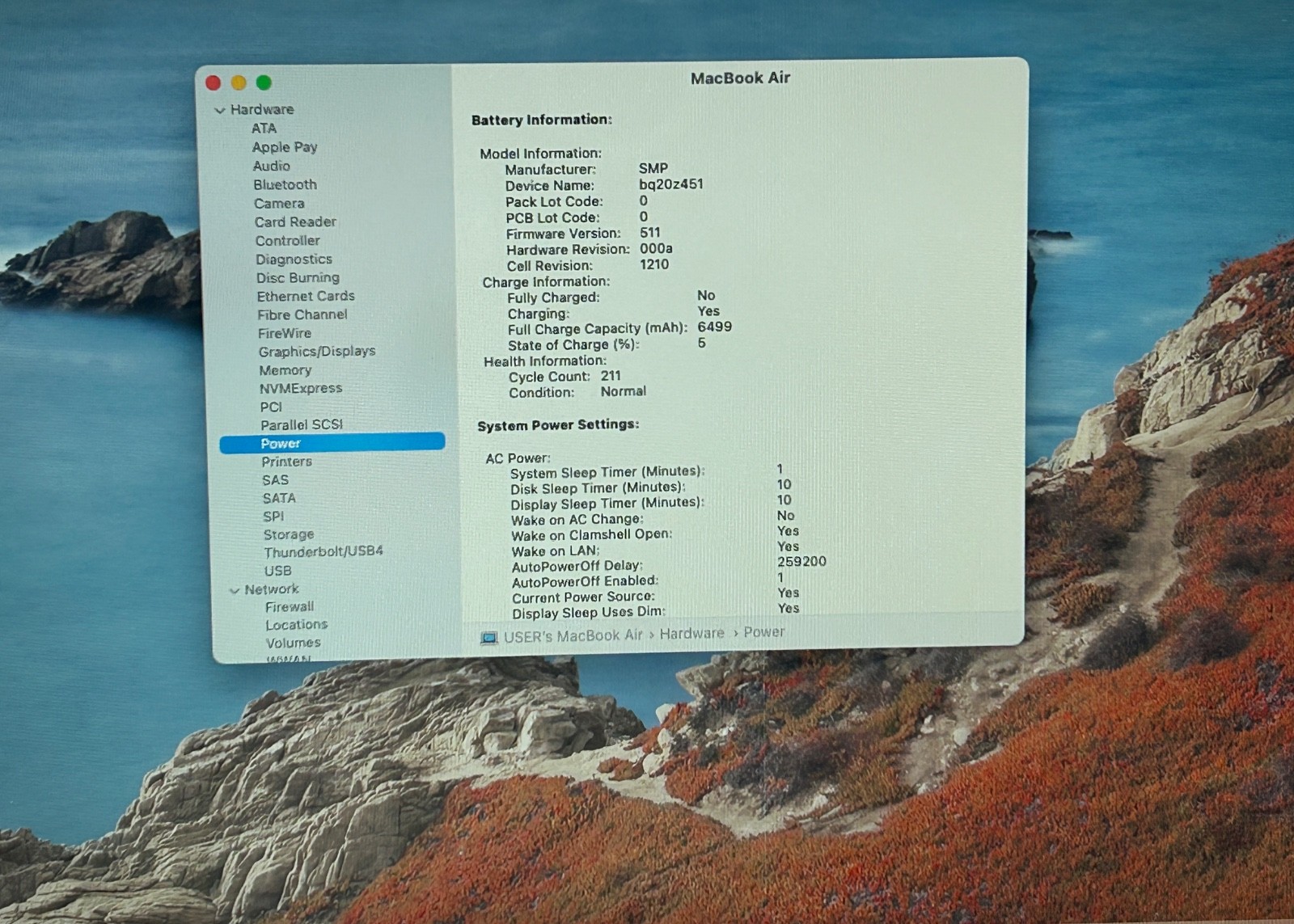
Task: Select Bluetooth in the sidebar
Action: pyautogui.click(x=285, y=184)
